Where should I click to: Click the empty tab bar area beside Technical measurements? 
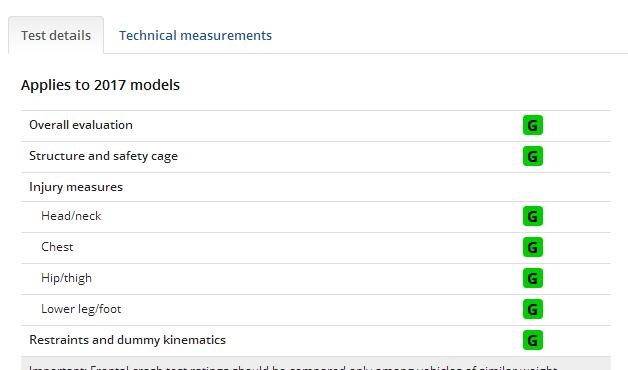[x=449, y=35]
